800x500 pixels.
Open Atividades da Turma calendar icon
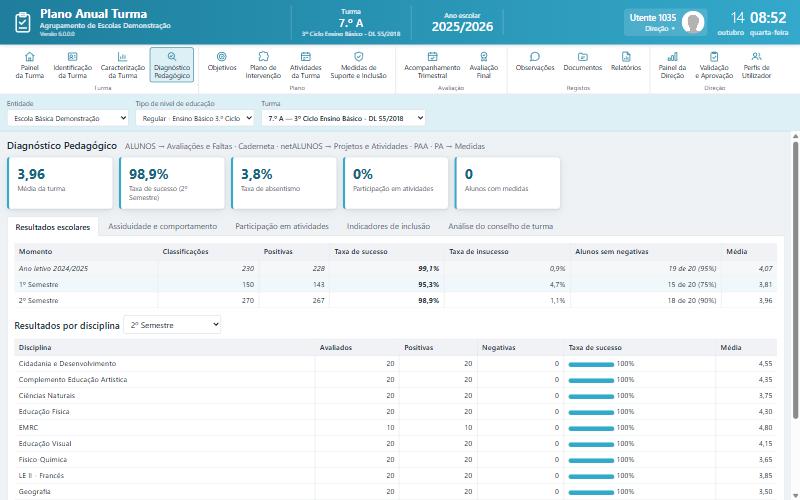coord(306,56)
